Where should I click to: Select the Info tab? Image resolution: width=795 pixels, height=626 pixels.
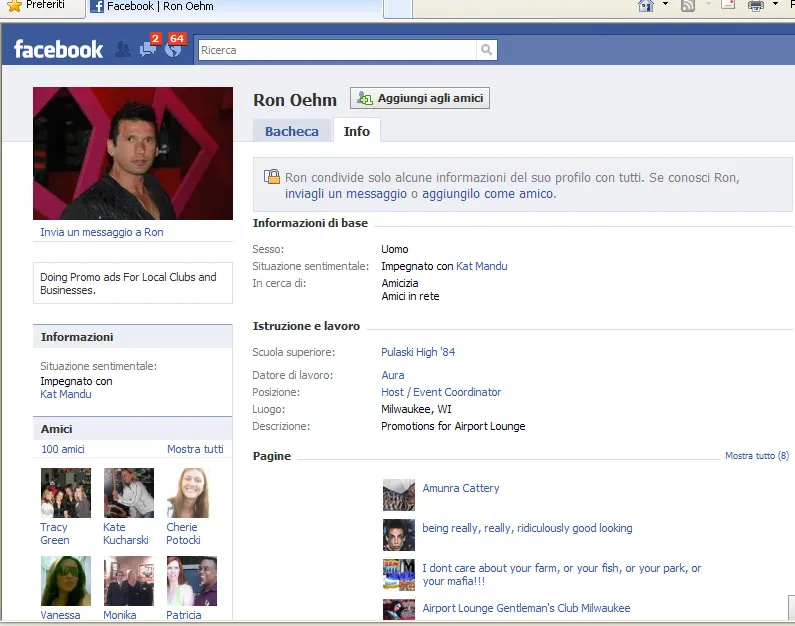tap(356, 131)
